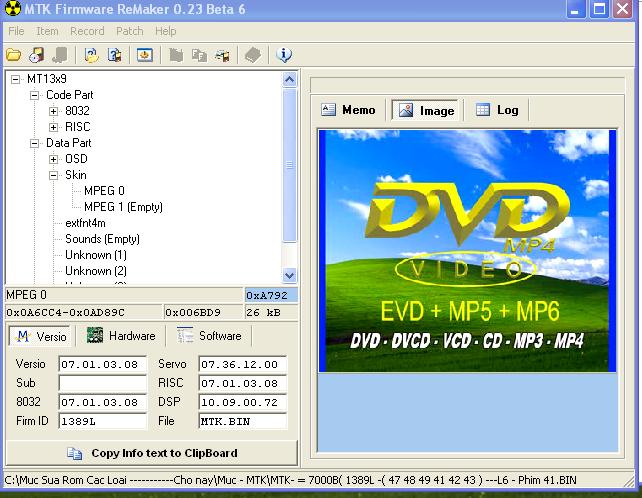Select the Software tab

(210, 336)
